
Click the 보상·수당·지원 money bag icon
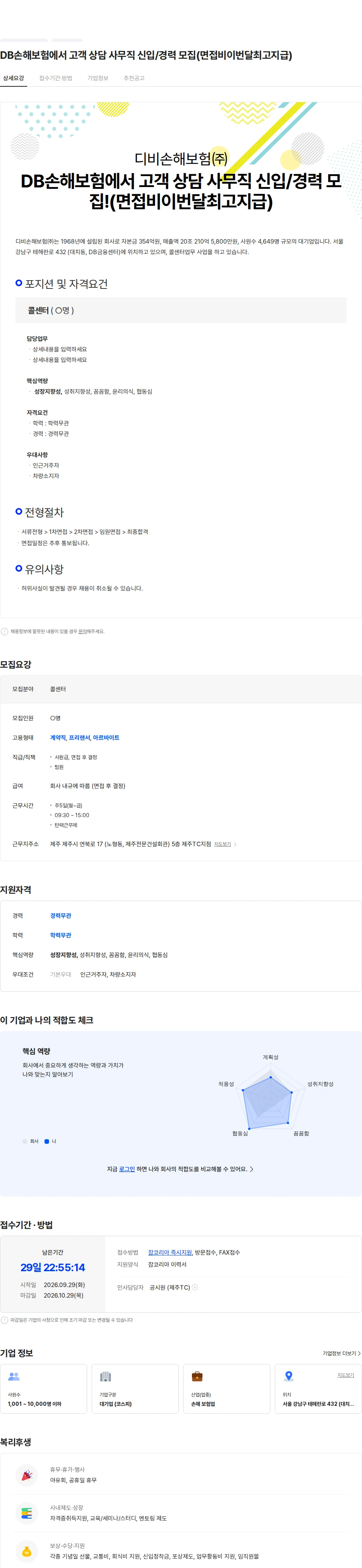(x=27, y=1551)
